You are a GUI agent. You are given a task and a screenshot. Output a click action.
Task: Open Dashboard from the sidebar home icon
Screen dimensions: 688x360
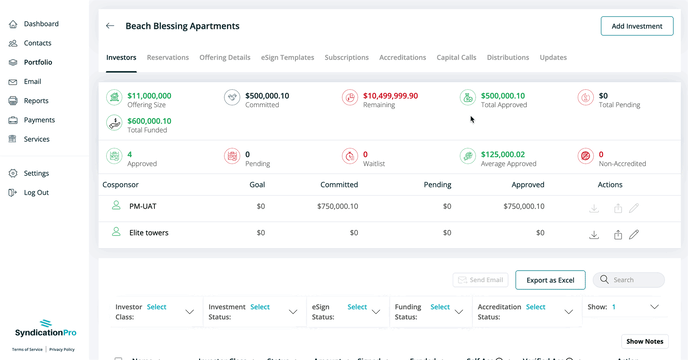click(x=13, y=24)
